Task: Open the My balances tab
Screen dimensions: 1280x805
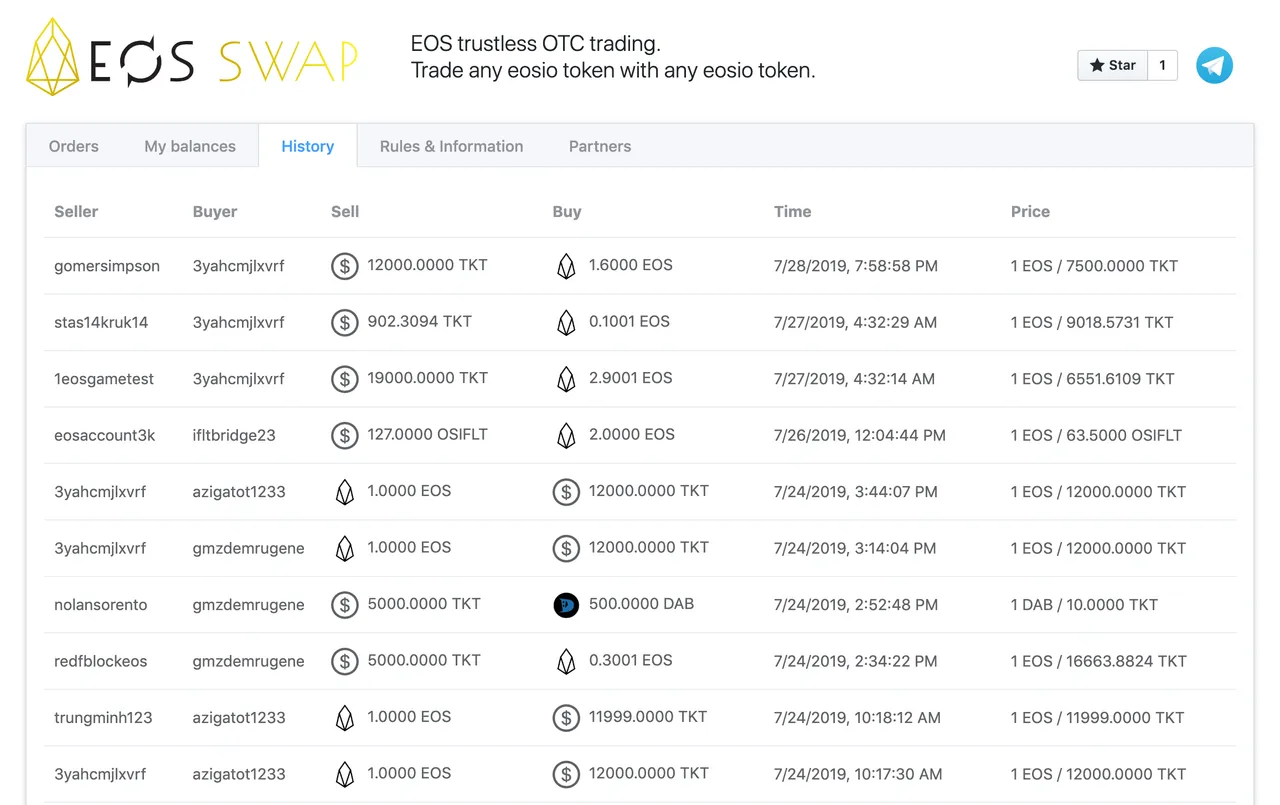Action: click(x=190, y=146)
